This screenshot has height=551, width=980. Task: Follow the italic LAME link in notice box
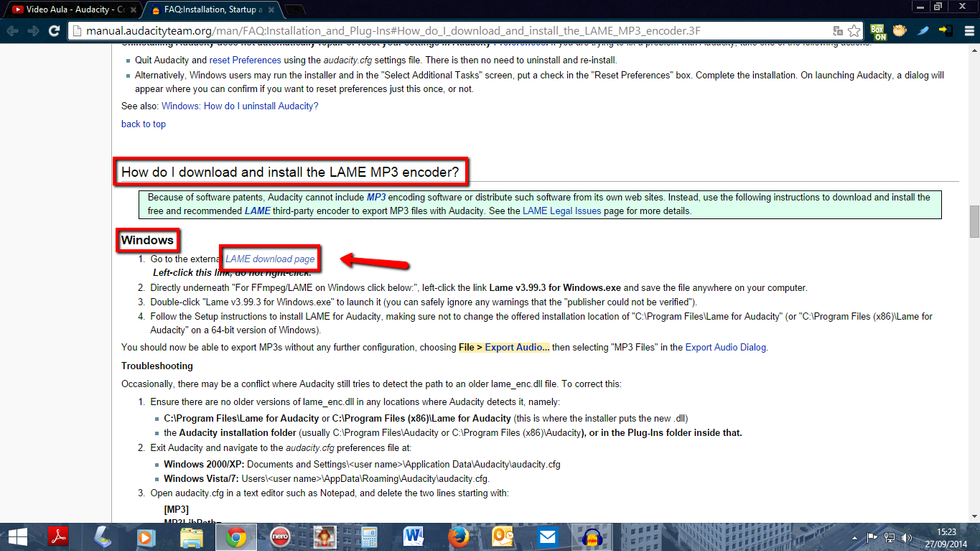[257, 211]
